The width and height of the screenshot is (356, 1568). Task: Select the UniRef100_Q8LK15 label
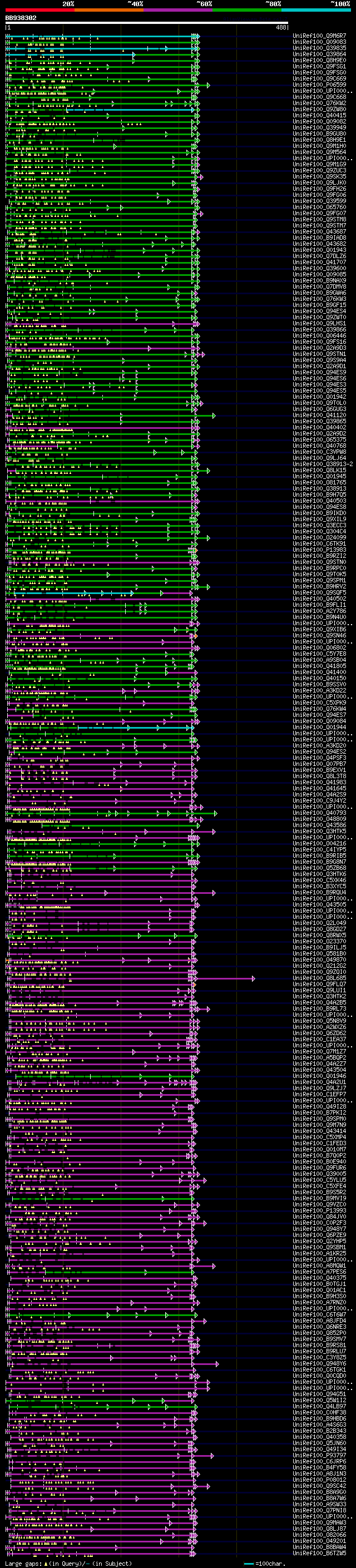click(x=319, y=471)
